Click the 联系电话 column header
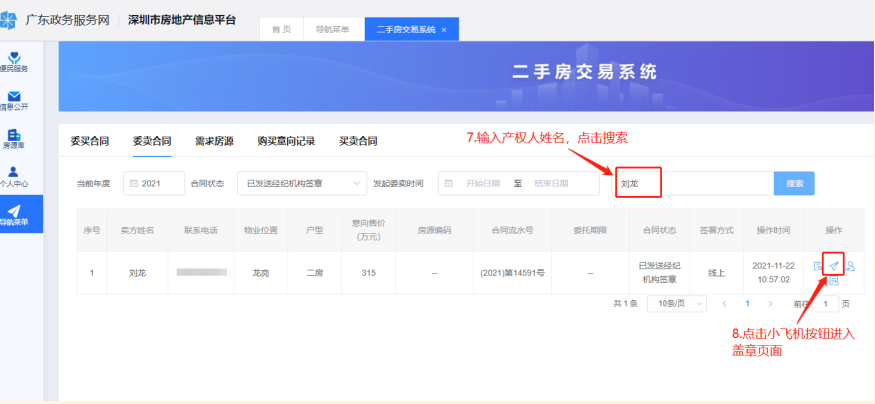This screenshot has width=875, height=404. tap(201, 230)
